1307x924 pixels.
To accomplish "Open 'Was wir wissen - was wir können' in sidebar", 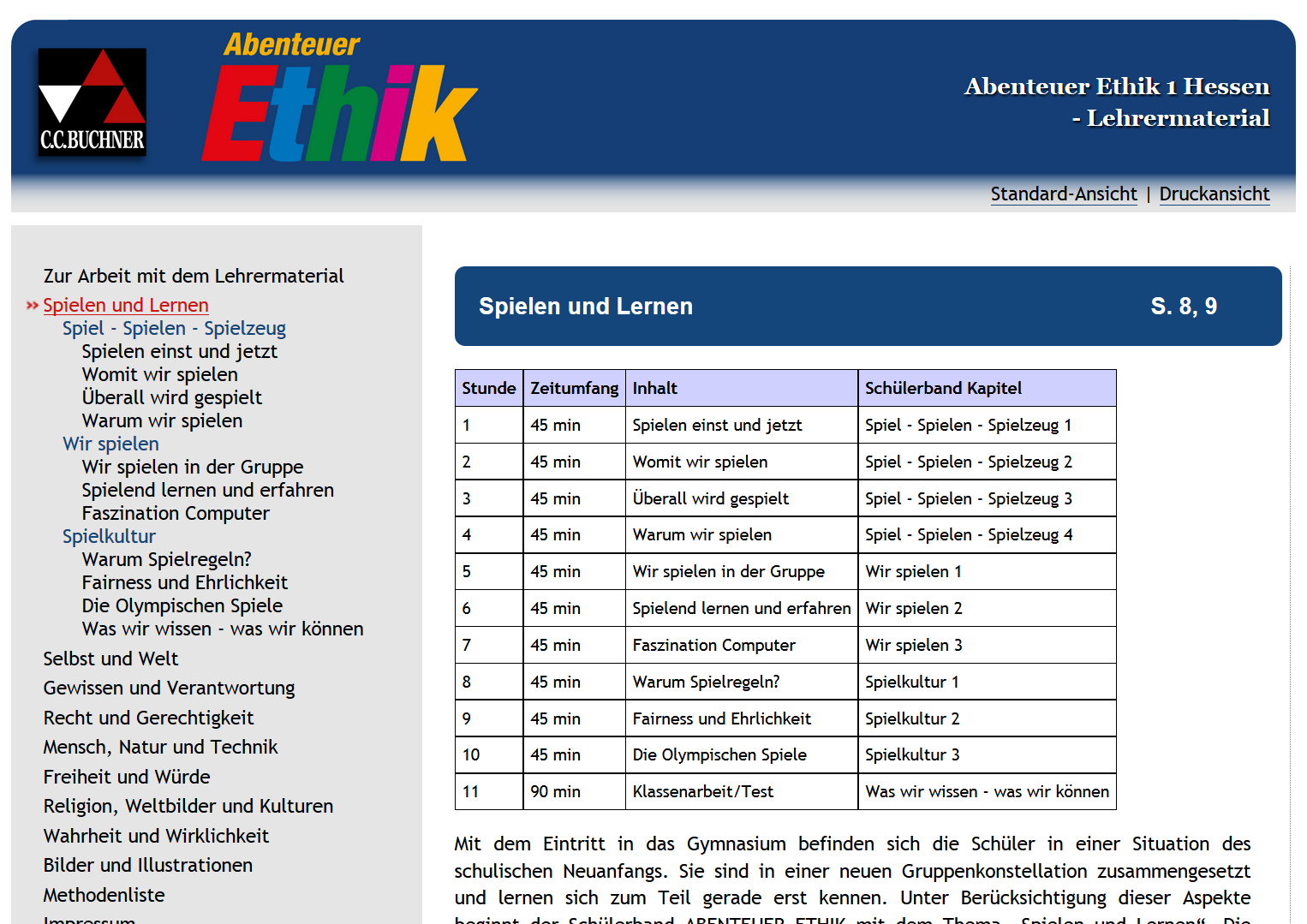I will coord(223,629).
